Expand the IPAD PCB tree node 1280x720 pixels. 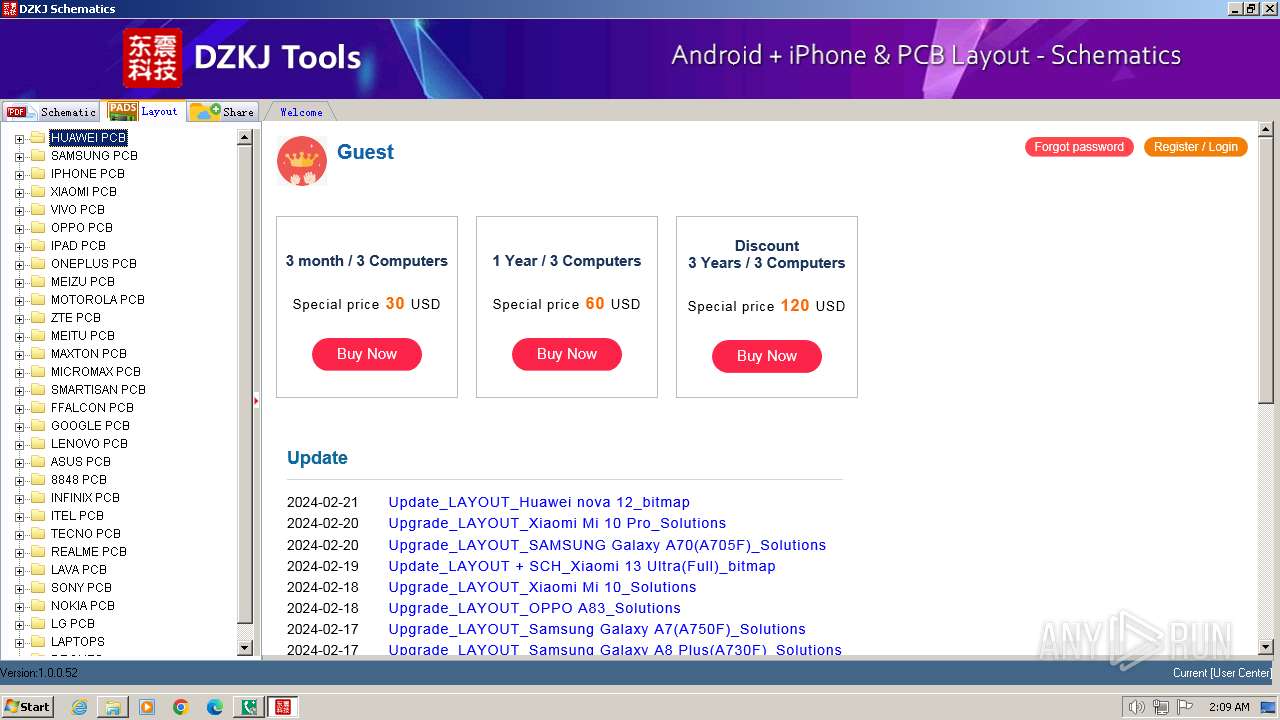[19, 246]
